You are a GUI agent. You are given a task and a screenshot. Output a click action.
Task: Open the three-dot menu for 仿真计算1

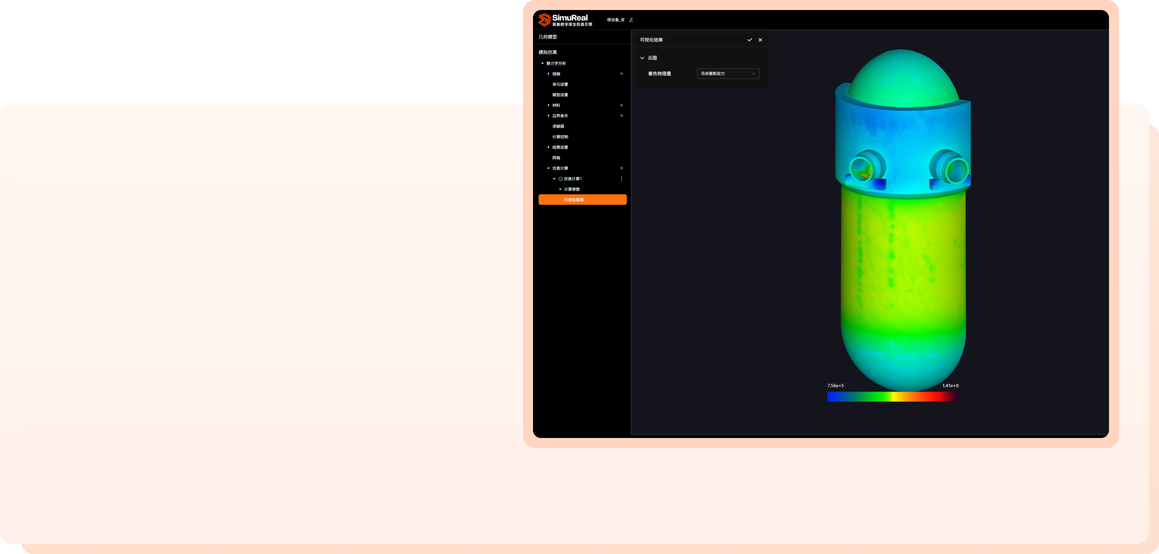coord(622,179)
